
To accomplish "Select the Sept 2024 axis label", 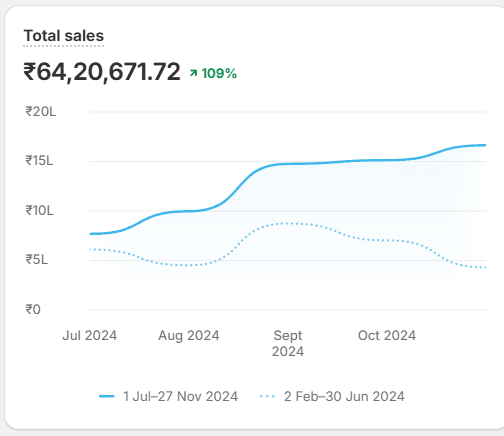I will [288, 343].
